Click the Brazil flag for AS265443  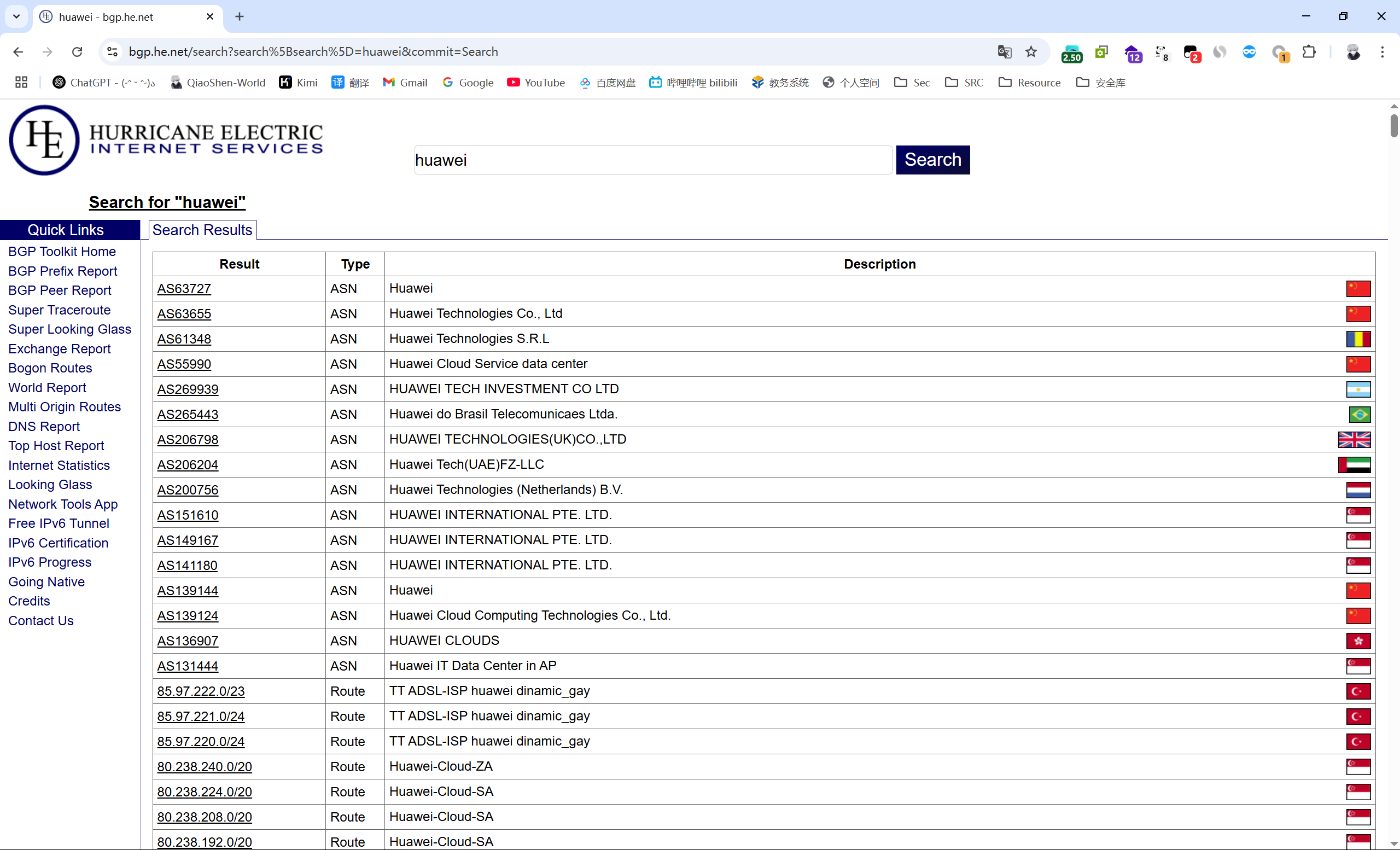1359,414
